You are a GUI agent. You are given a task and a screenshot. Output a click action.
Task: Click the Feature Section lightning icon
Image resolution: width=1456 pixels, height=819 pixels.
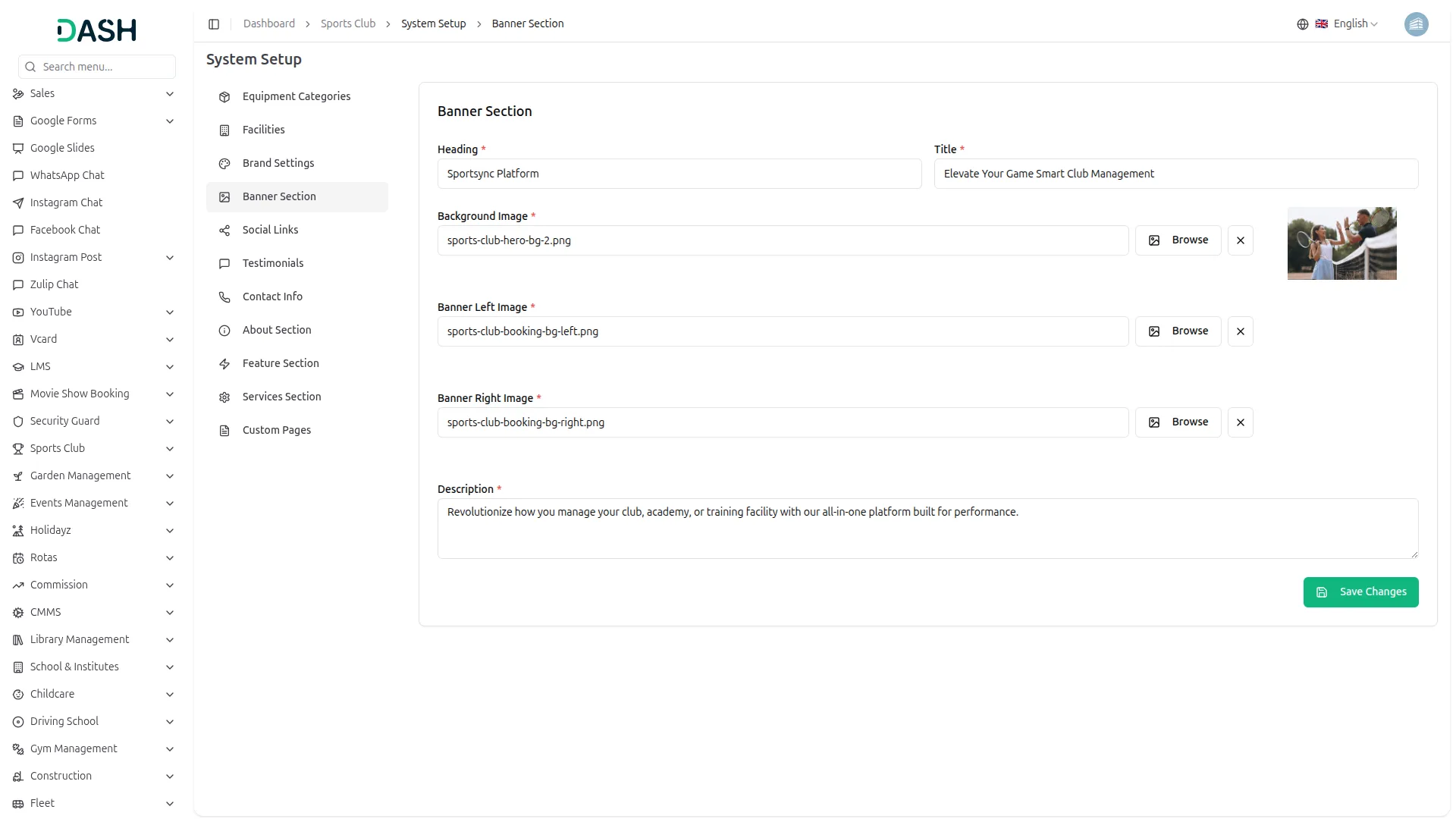224,364
